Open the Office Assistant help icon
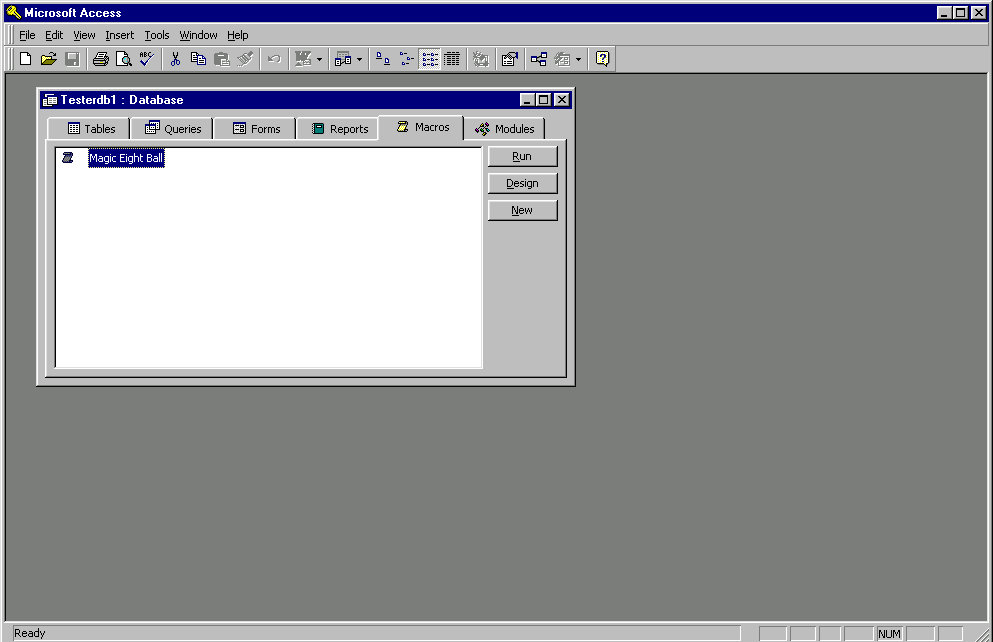 coord(602,59)
